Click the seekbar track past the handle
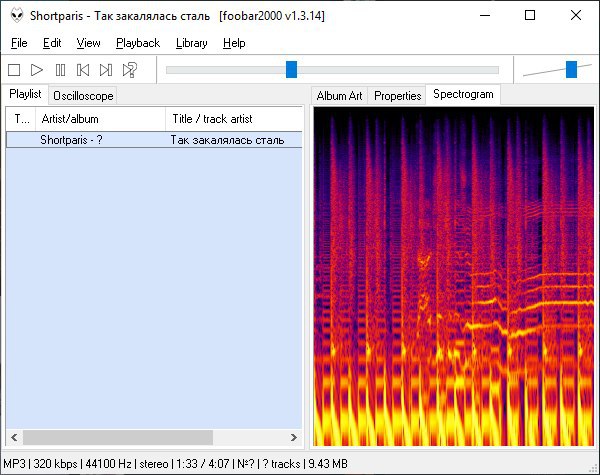The width and height of the screenshot is (600, 475). [x=398, y=70]
